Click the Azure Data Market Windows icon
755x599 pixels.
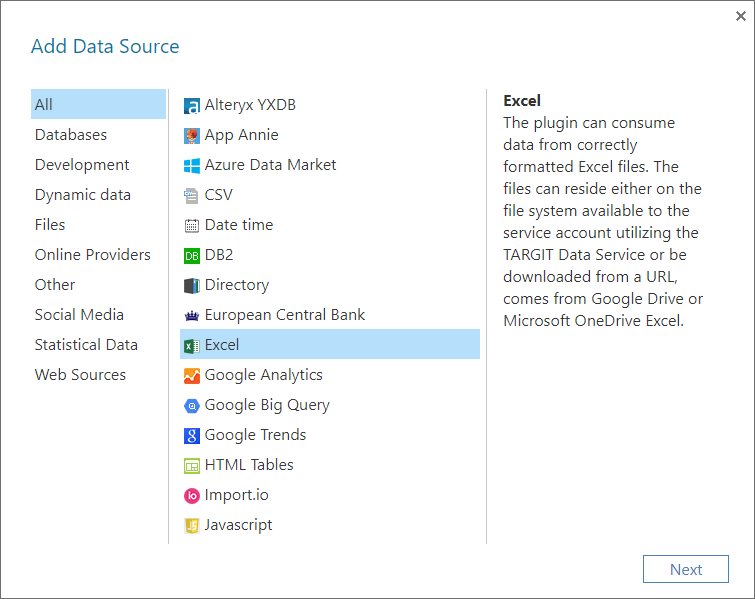[192, 166]
